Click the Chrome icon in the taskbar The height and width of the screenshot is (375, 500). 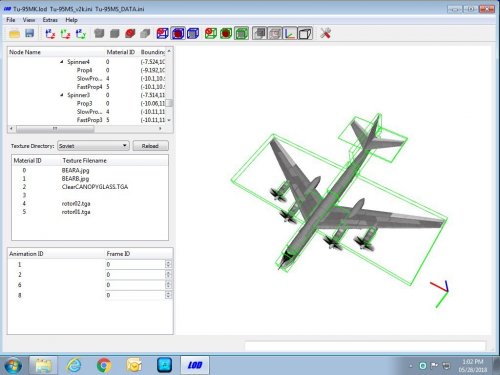tap(104, 365)
